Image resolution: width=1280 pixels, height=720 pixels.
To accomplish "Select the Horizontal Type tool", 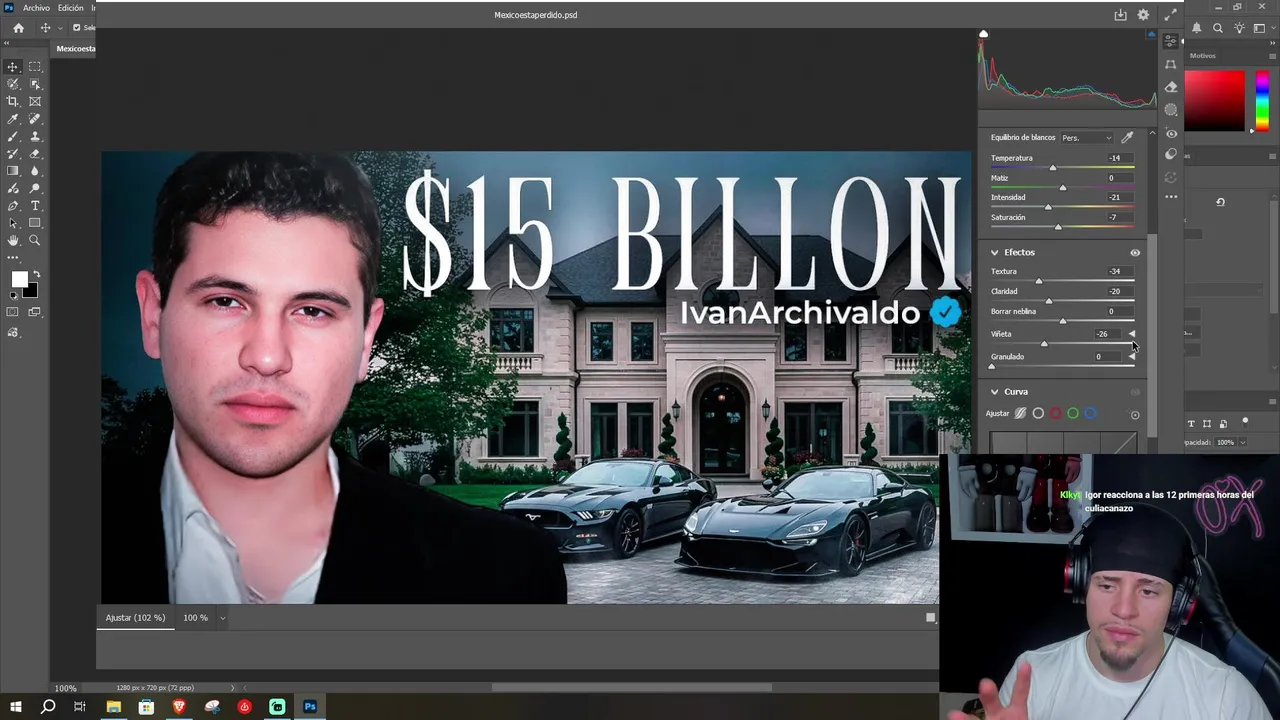I will click(35, 206).
